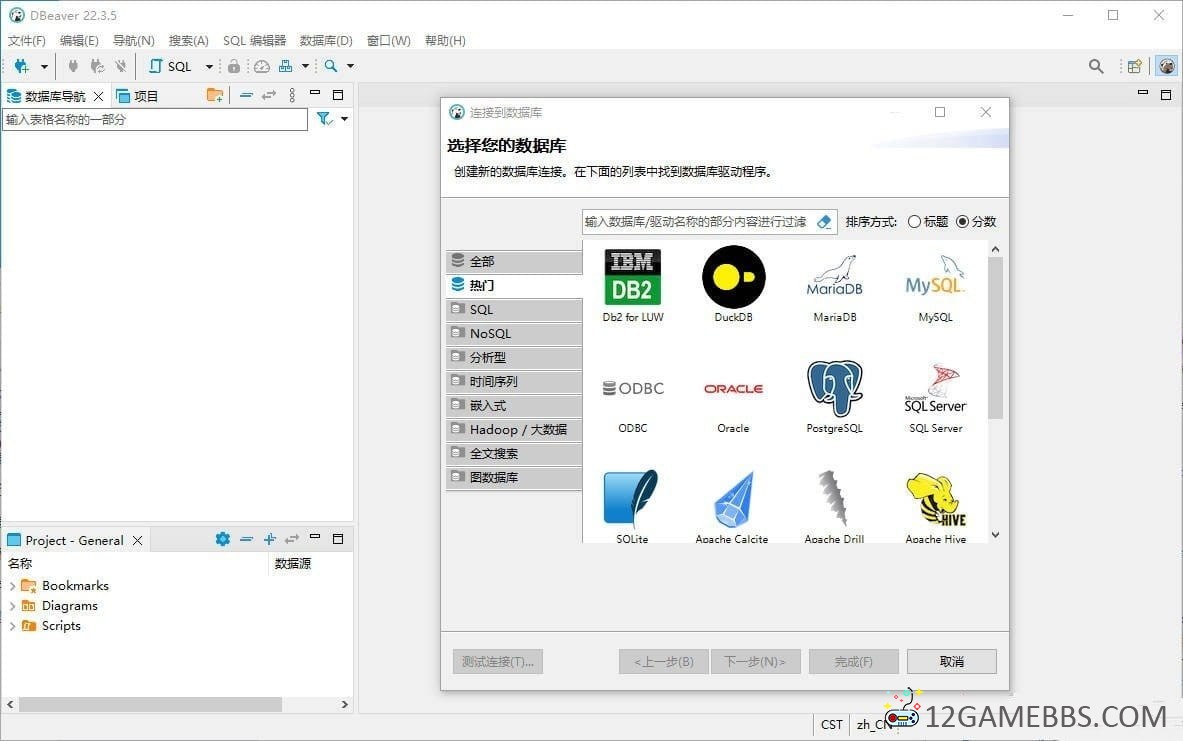Viewport: 1183px width, 741px height.
Task: Pick the PostgreSQL elephant icon
Action: coord(834,397)
